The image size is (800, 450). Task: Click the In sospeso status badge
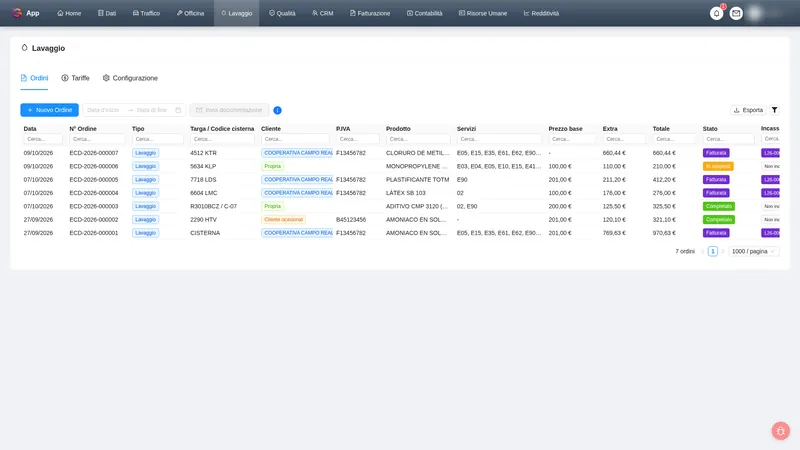[x=718, y=166]
